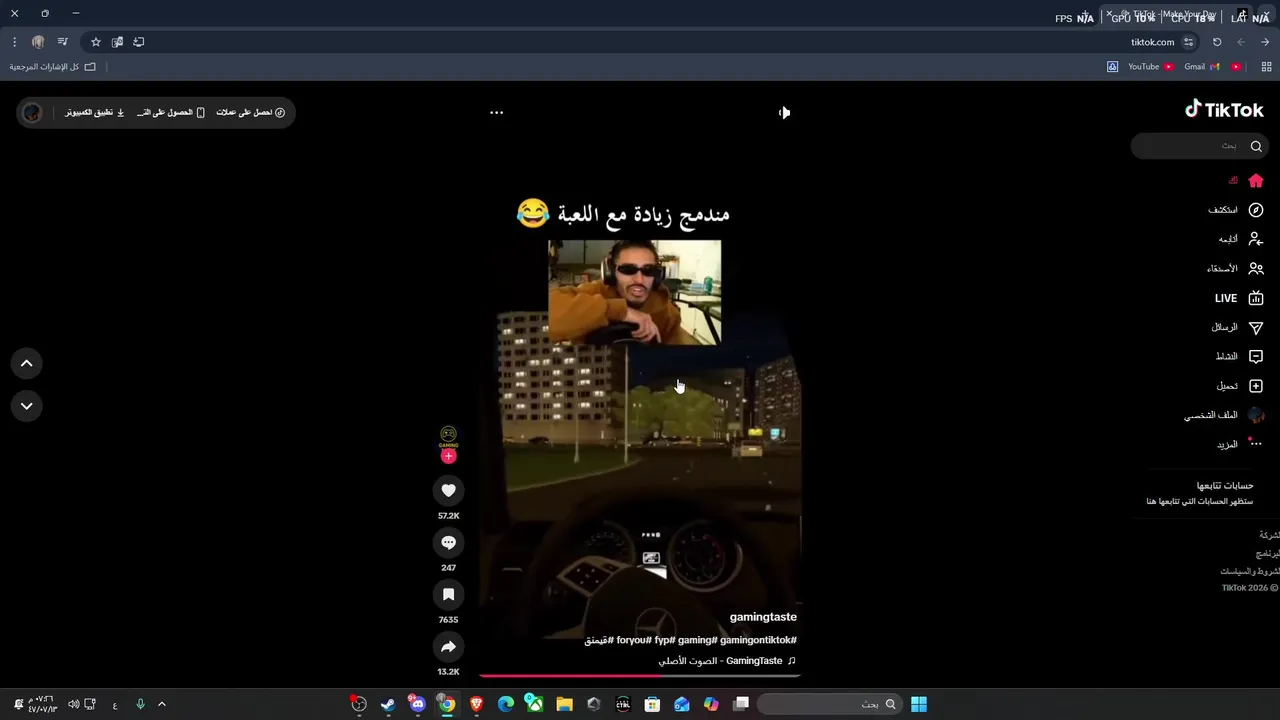Open the account avatar in top-left pill
The height and width of the screenshot is (720, 1280).
(x=32, y=112)
